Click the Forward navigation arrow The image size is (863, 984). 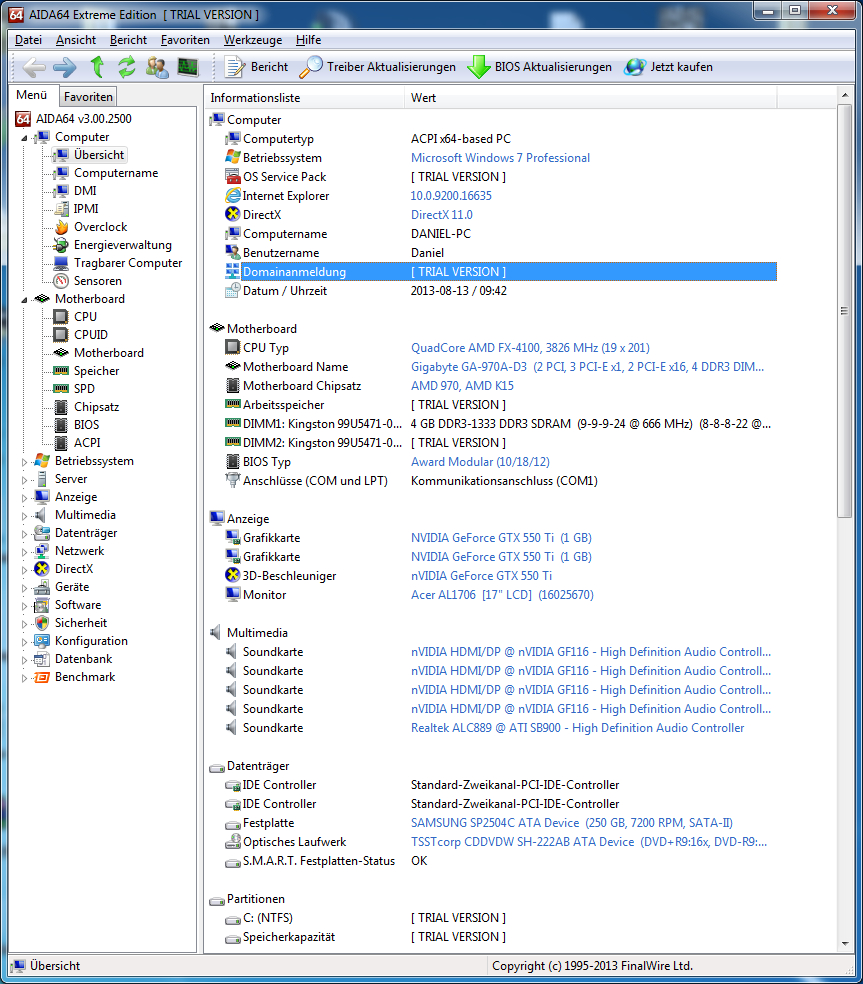point(64,67)
